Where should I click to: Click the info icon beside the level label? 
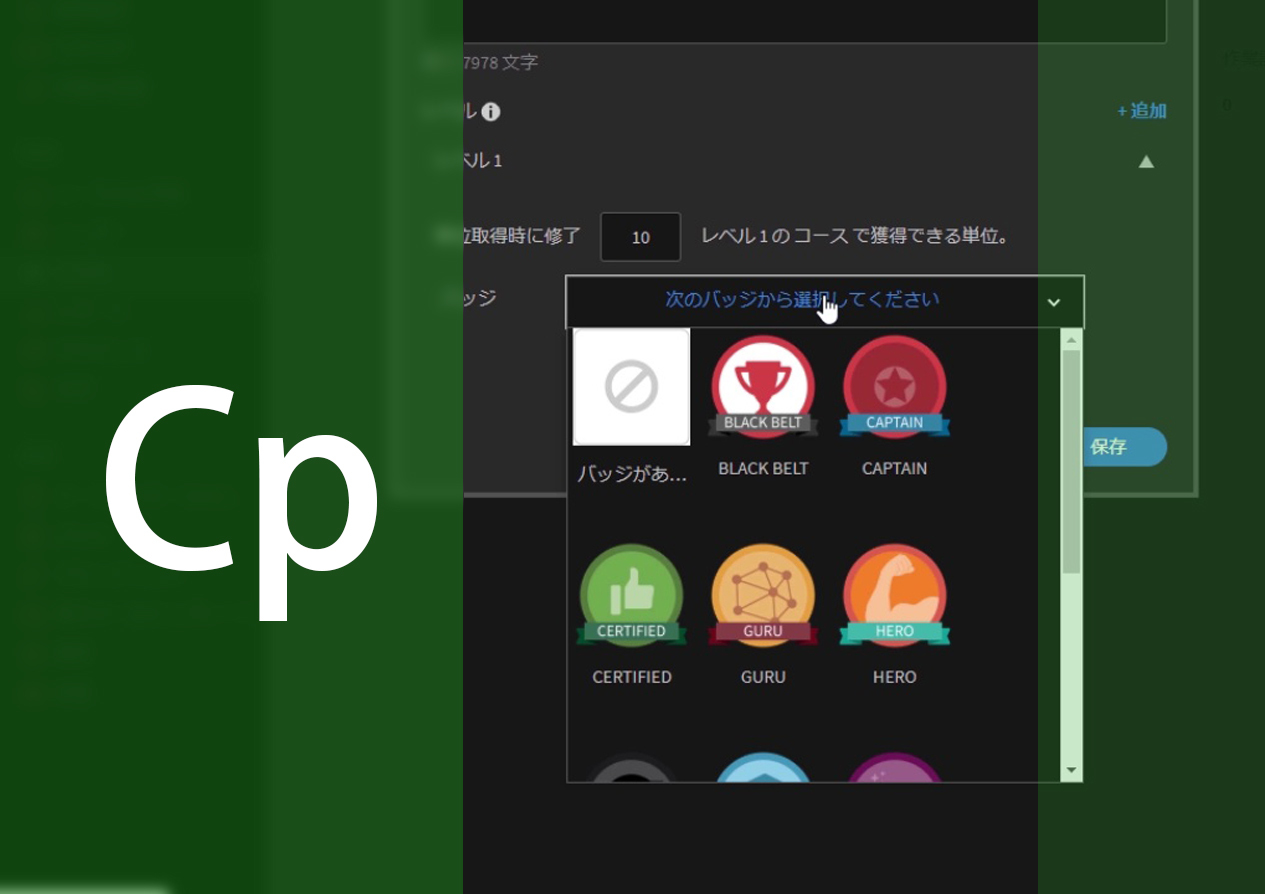click(490, 112)
